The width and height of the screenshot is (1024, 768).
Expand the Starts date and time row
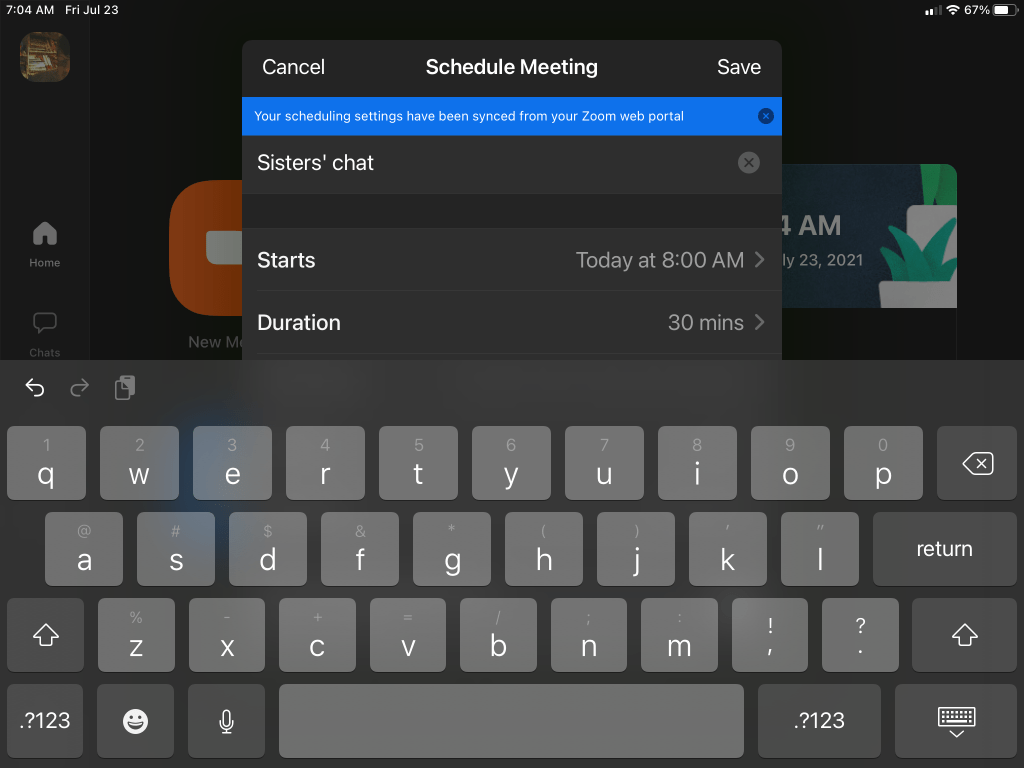point(511,260)
